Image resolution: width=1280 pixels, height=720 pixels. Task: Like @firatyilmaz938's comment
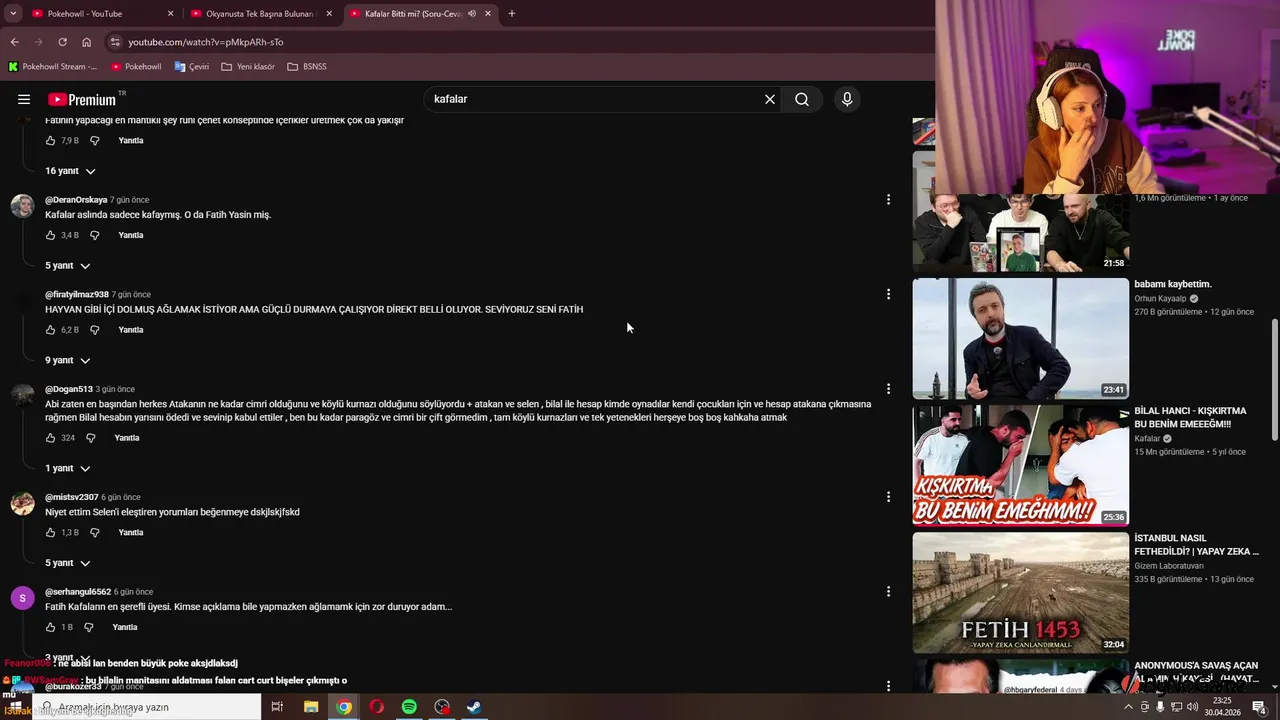[51, 330]
